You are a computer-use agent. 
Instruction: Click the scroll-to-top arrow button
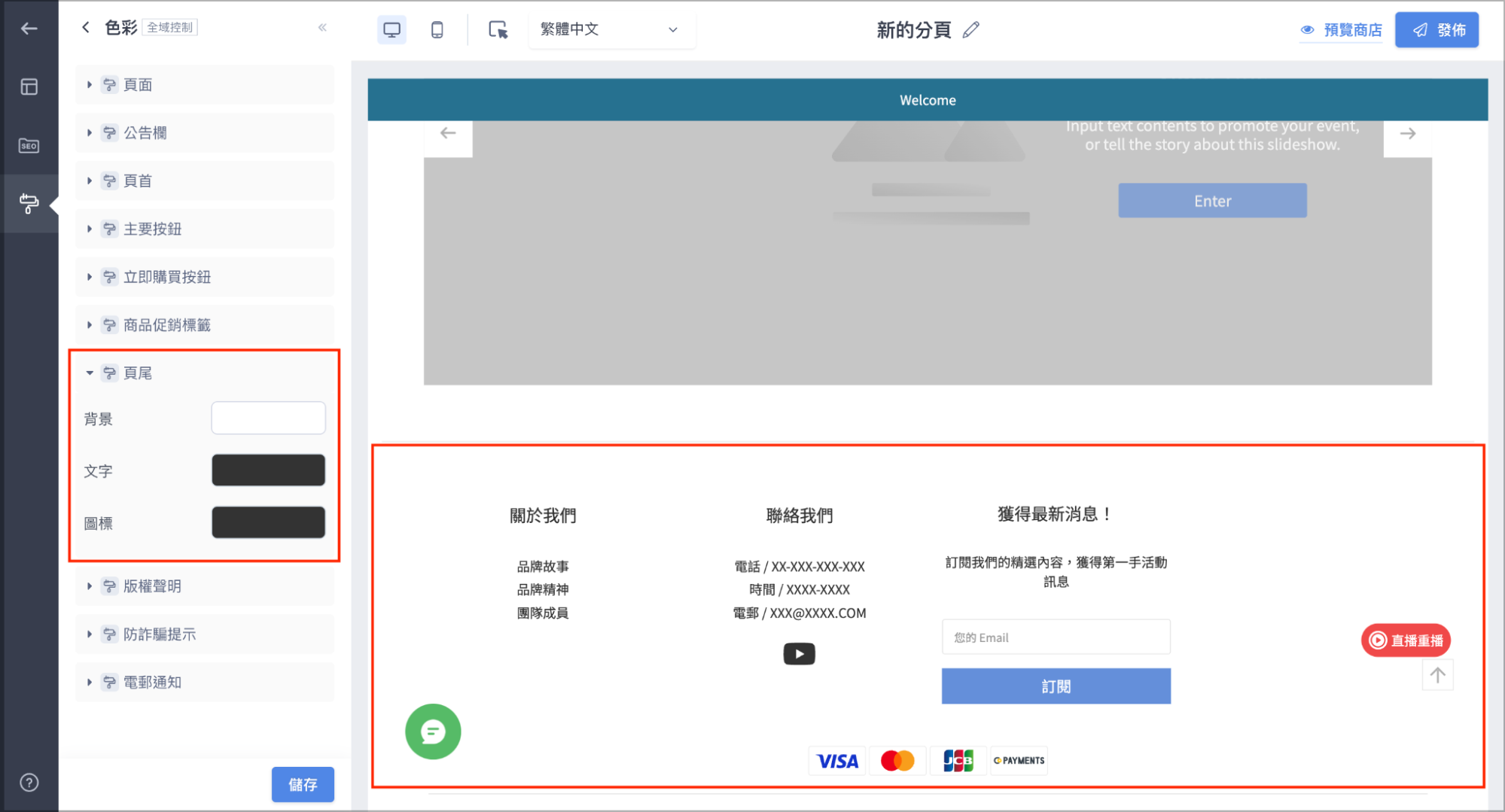coord(1437,675)
